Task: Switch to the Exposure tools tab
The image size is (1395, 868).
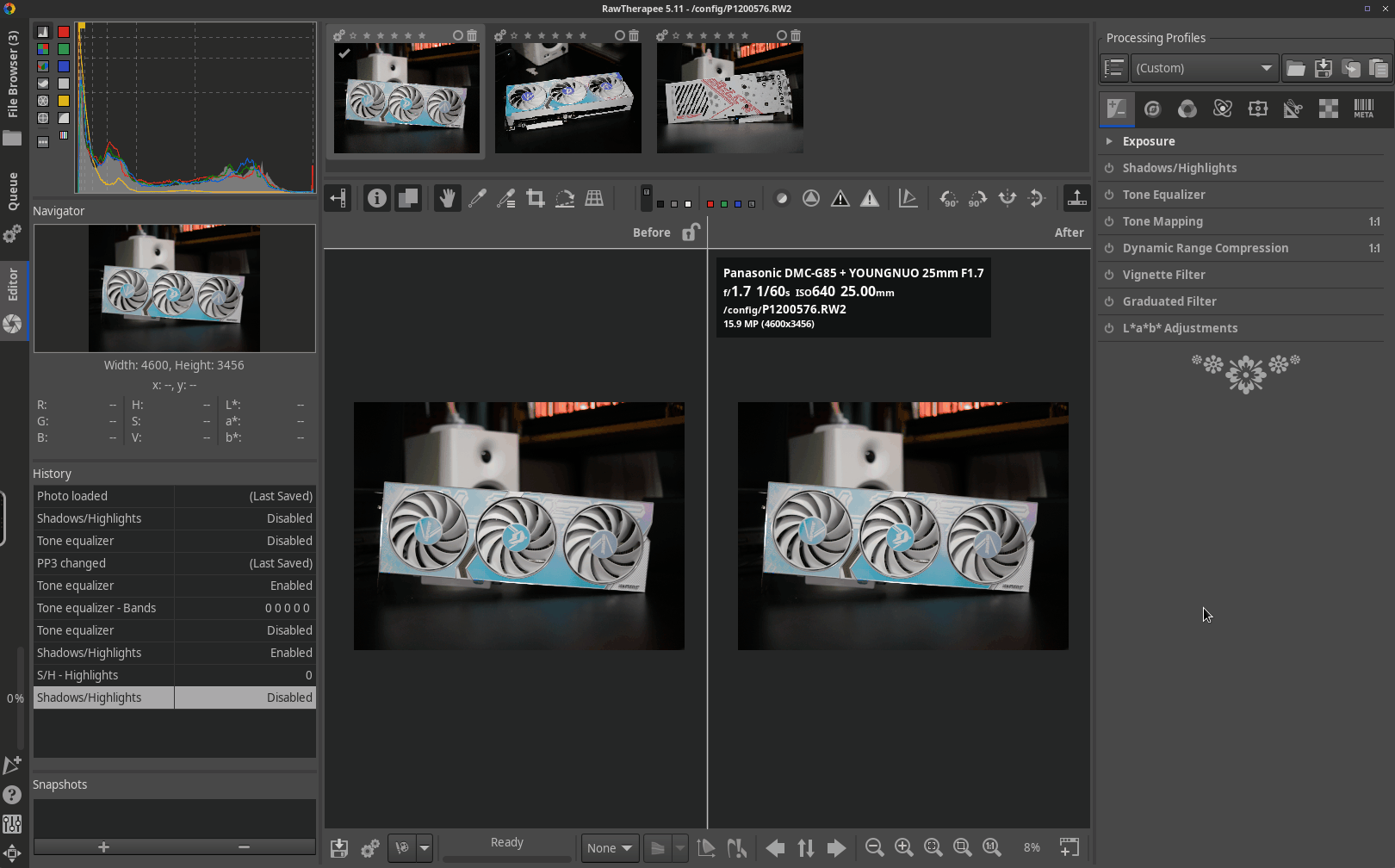Action: pos(1117,108)
